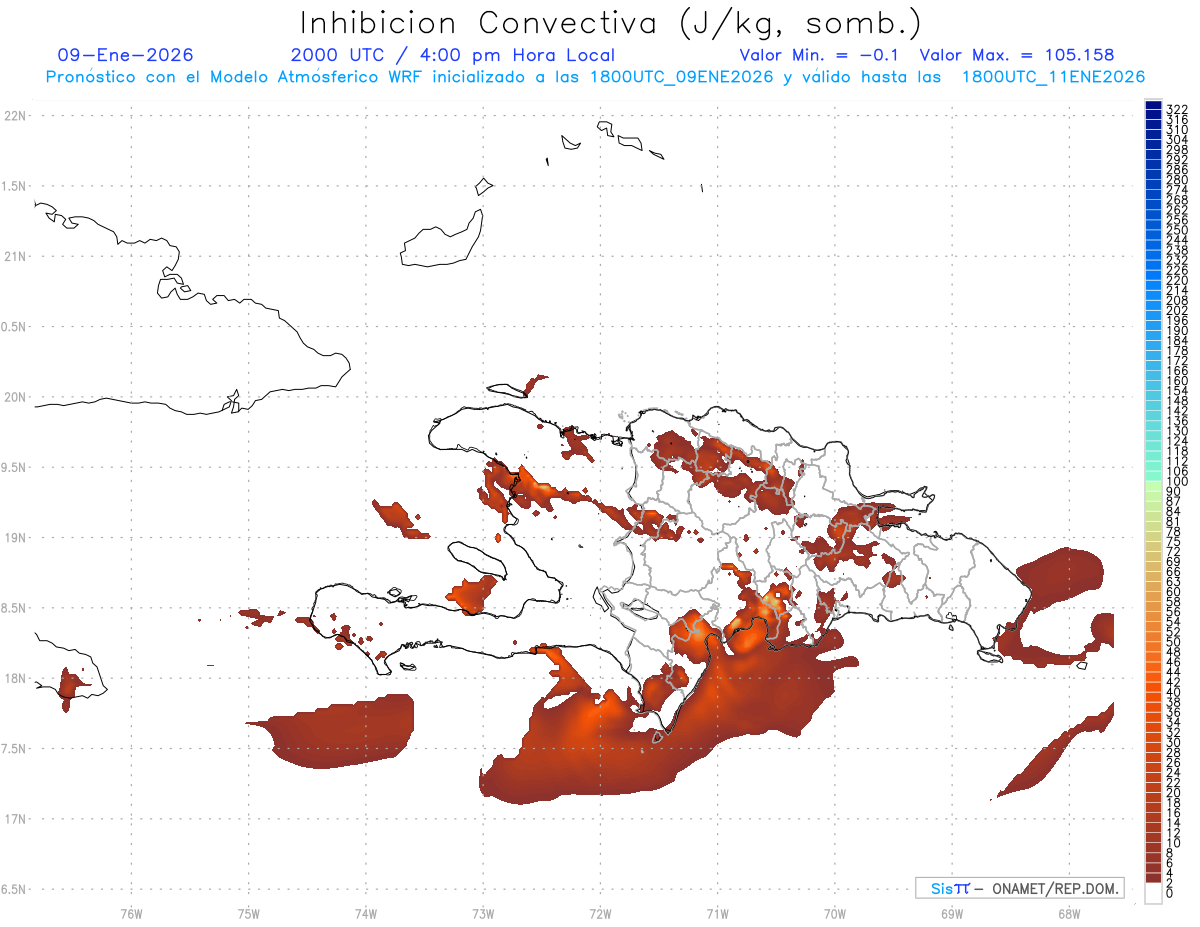Click the title 'Inhibicion Convectiva (J/kg, somb.)'
This screenshot has width=1200, height=927.
611,22
